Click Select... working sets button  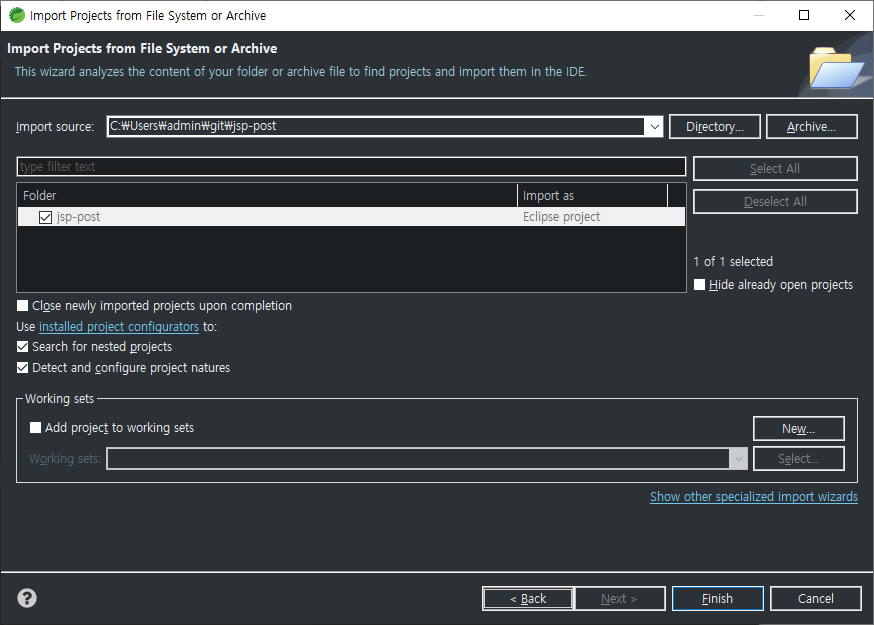(x=798, y=459)
